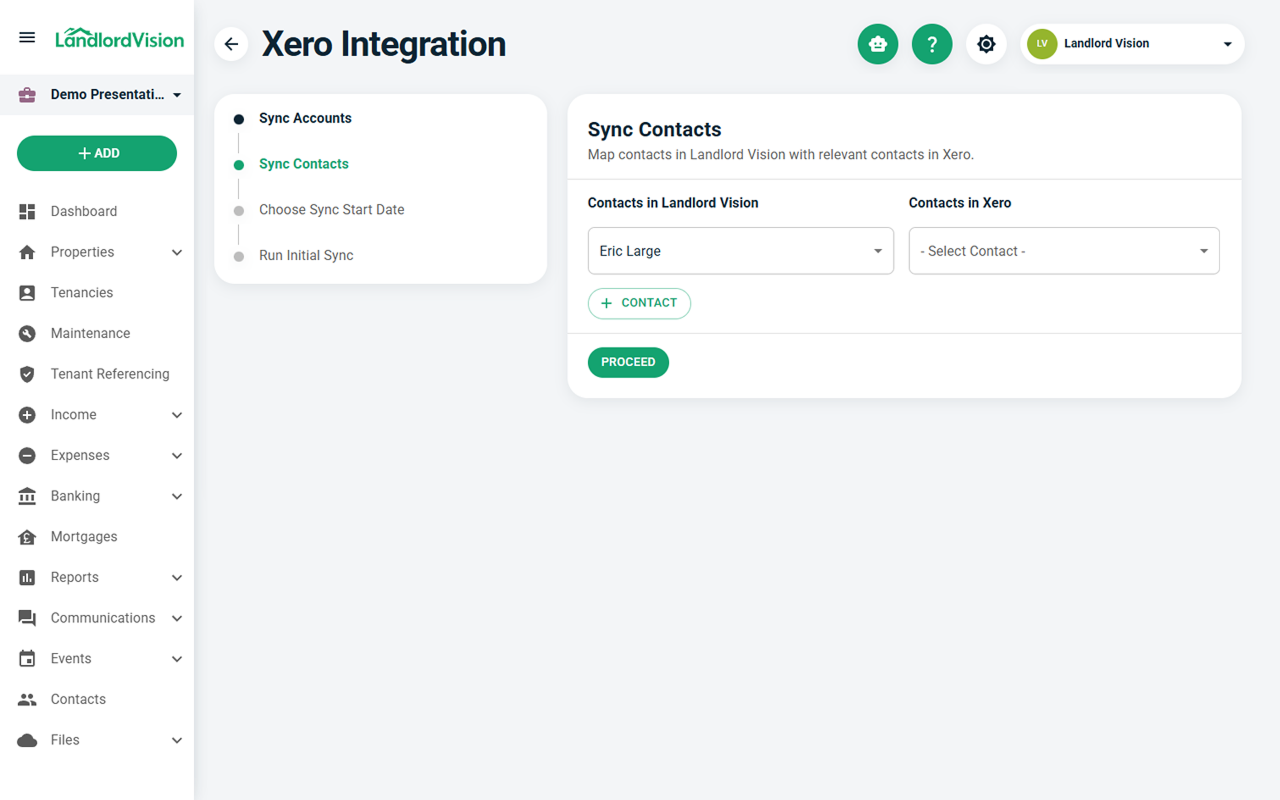Expand the Properties submenu chevron
The image size is (1280, 800).
click(x=177, y=252)
